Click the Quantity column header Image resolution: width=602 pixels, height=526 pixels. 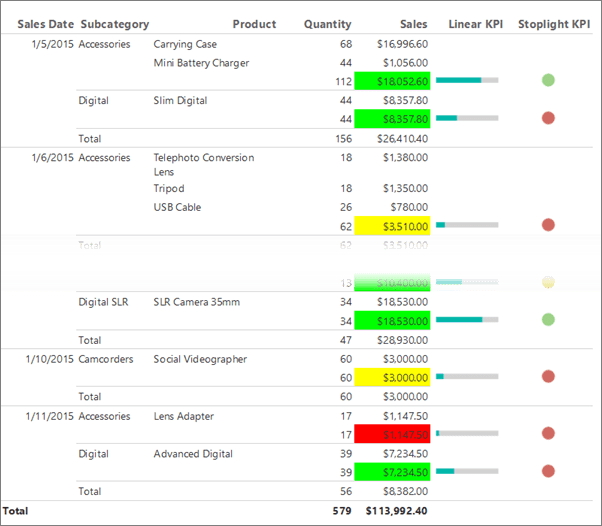(327, 25)
